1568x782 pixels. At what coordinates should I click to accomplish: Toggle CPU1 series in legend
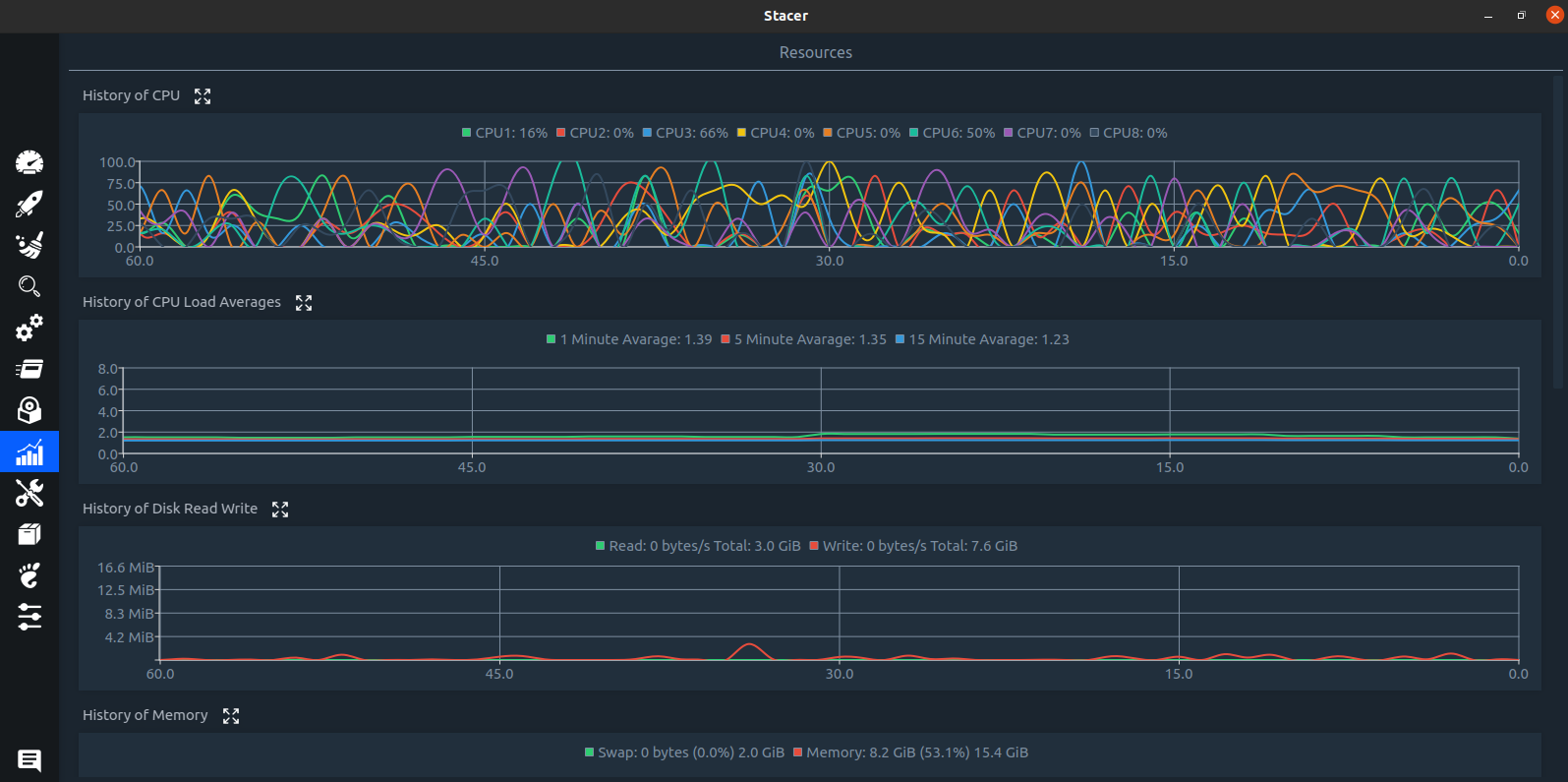[504, 133]
